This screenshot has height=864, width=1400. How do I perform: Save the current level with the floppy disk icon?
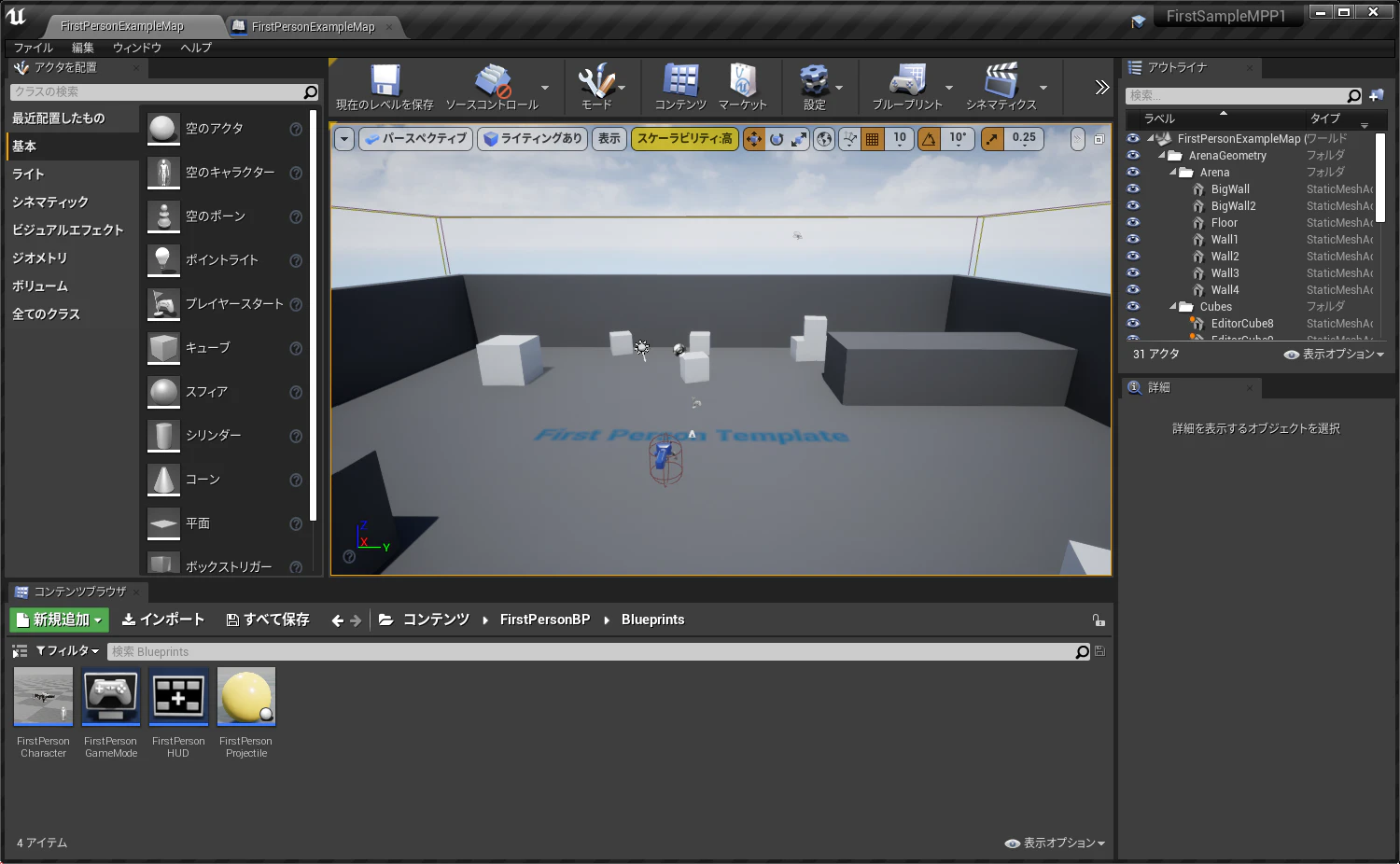pos(385,88)
